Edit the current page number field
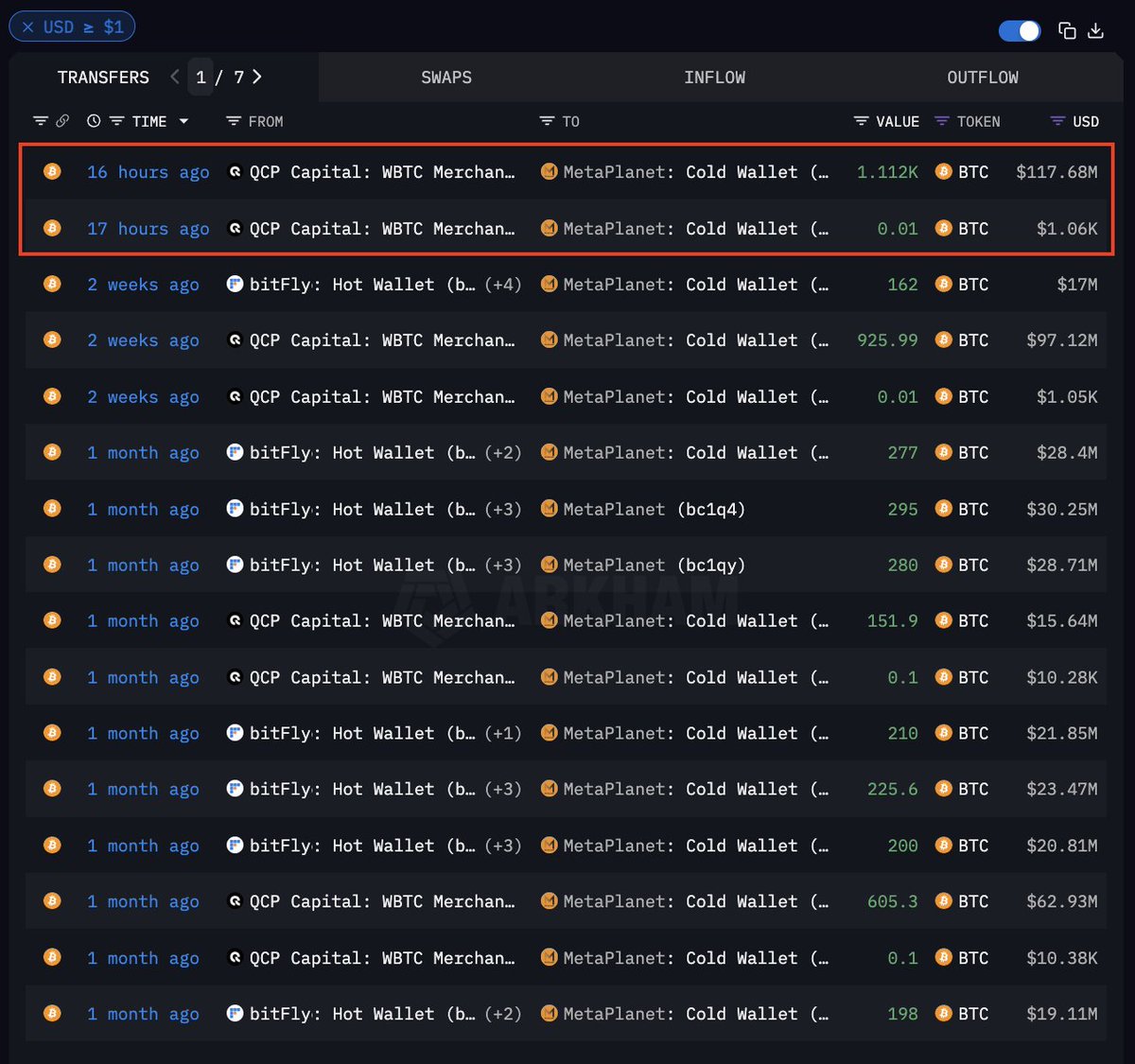 coord(201,78)
